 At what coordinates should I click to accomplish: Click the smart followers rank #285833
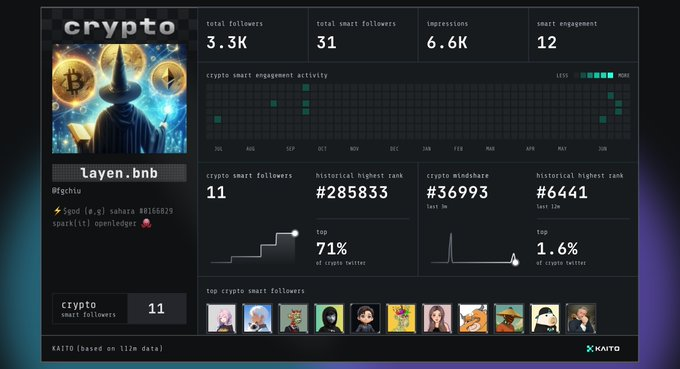pos(352,192)
